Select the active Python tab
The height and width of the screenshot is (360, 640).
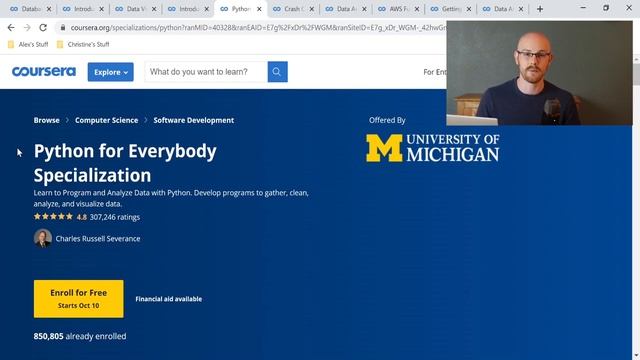pyautogui.click(x=240, y=9)
